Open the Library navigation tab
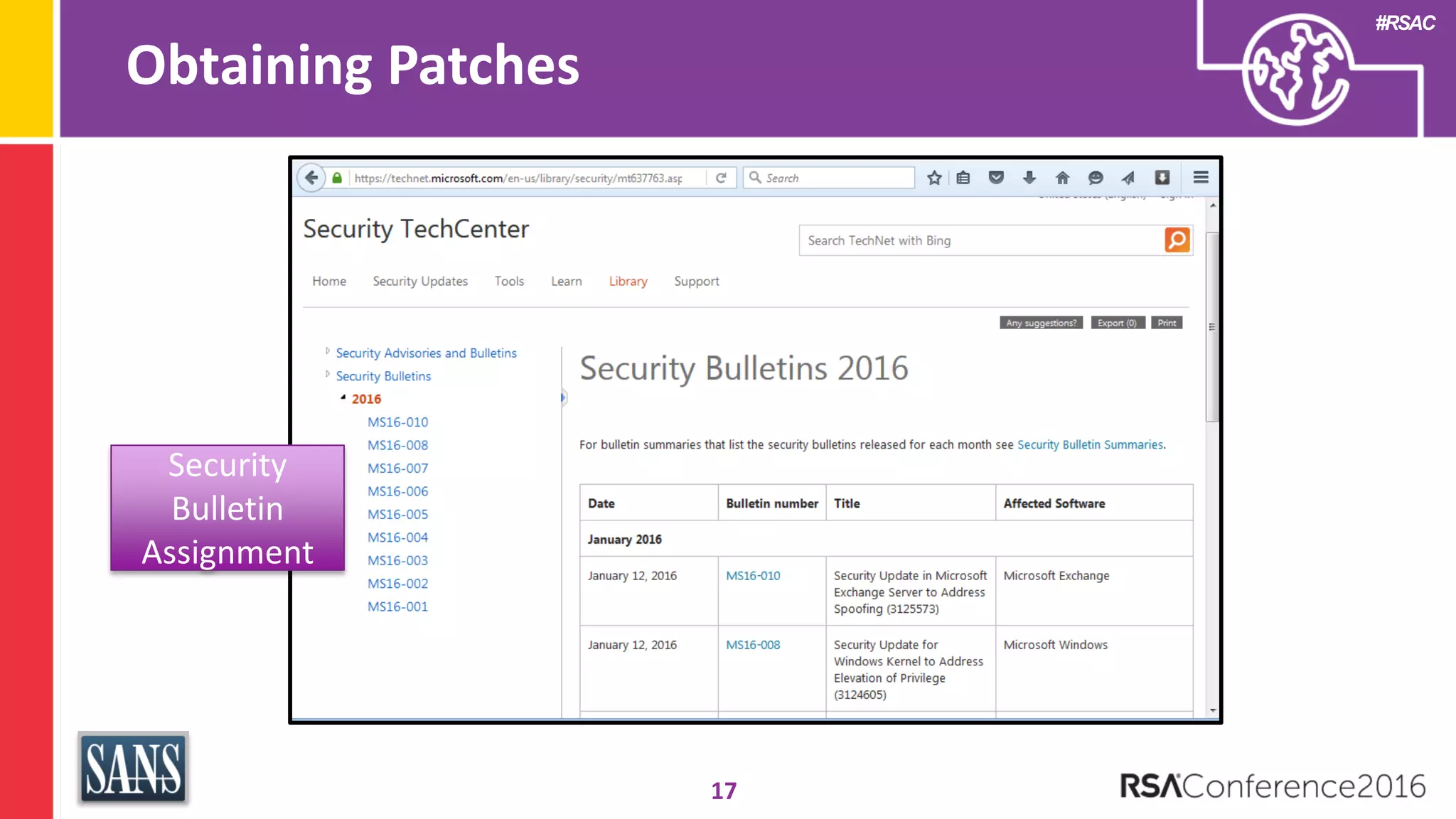The height and width of the screenshot is (819, 1456). [x=628, y=282]
